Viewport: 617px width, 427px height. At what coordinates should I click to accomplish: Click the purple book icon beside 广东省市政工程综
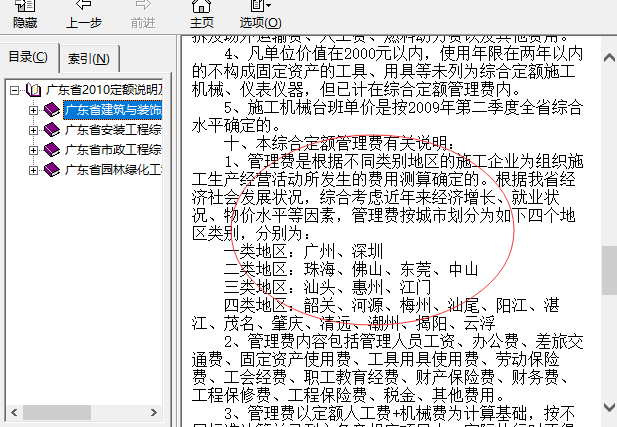point(52,150)
